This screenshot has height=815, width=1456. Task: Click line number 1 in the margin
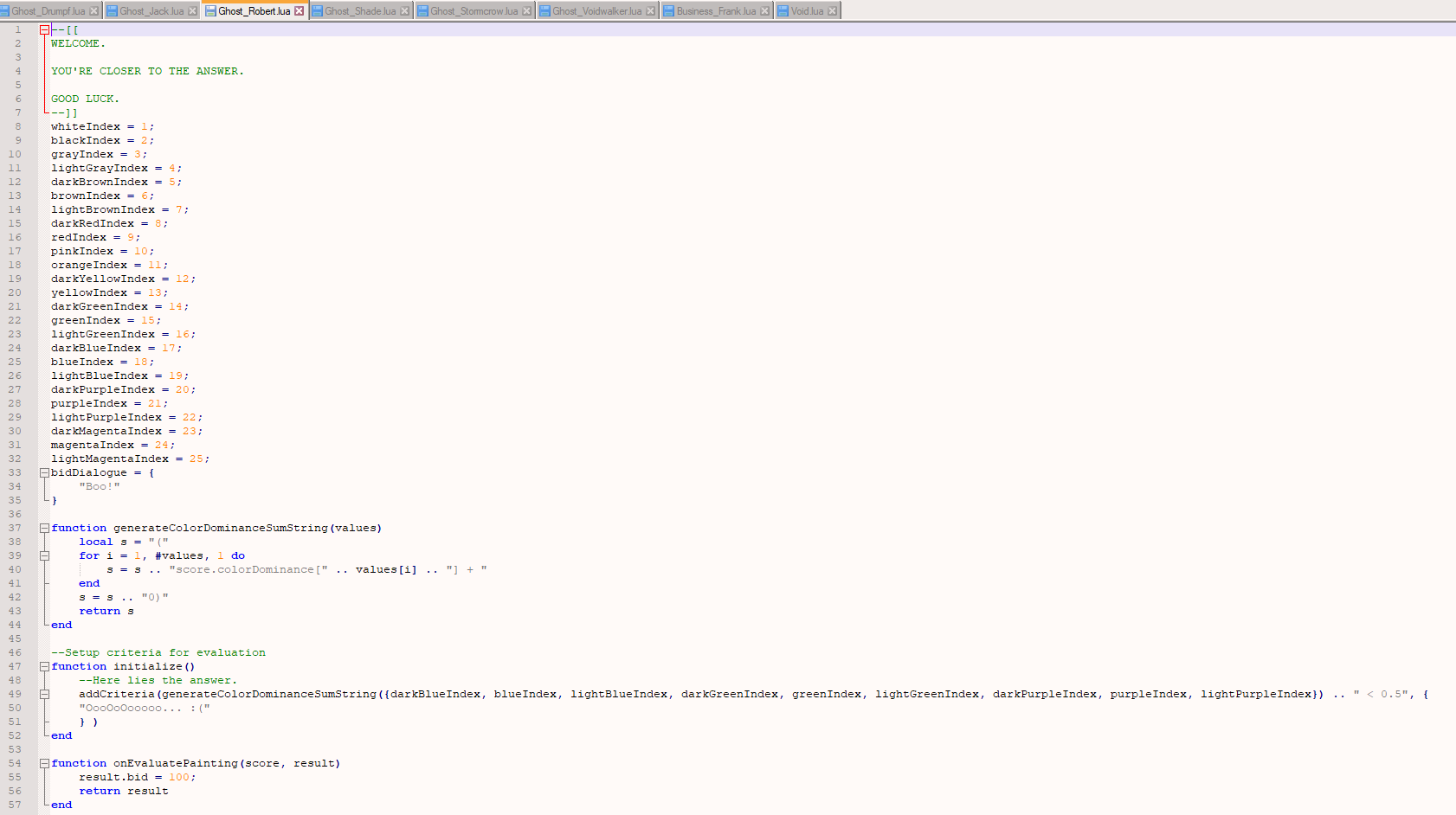[17, 29]
